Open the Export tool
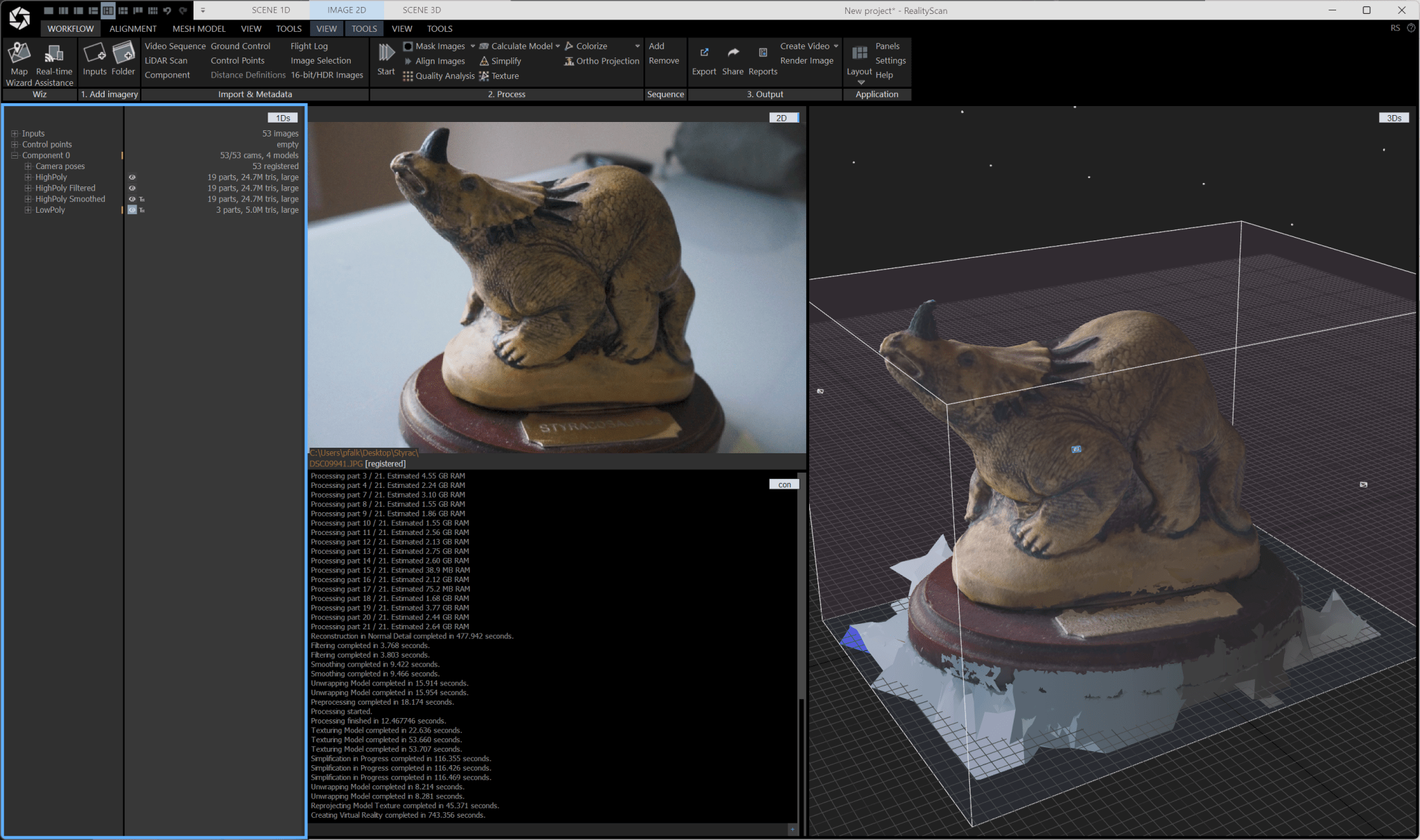This screenshot has height=840, width=1420. (x=704, y=59)
